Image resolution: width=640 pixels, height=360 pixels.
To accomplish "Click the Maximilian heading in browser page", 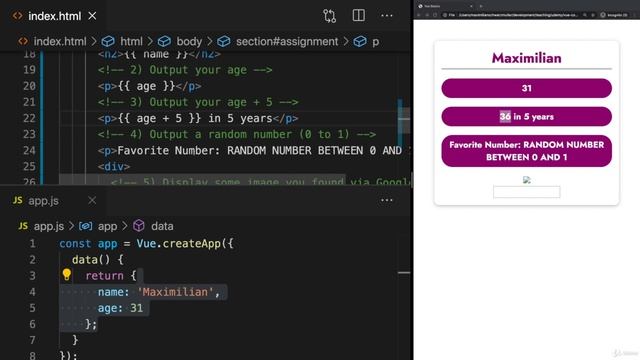I will [x=527, y=58].
